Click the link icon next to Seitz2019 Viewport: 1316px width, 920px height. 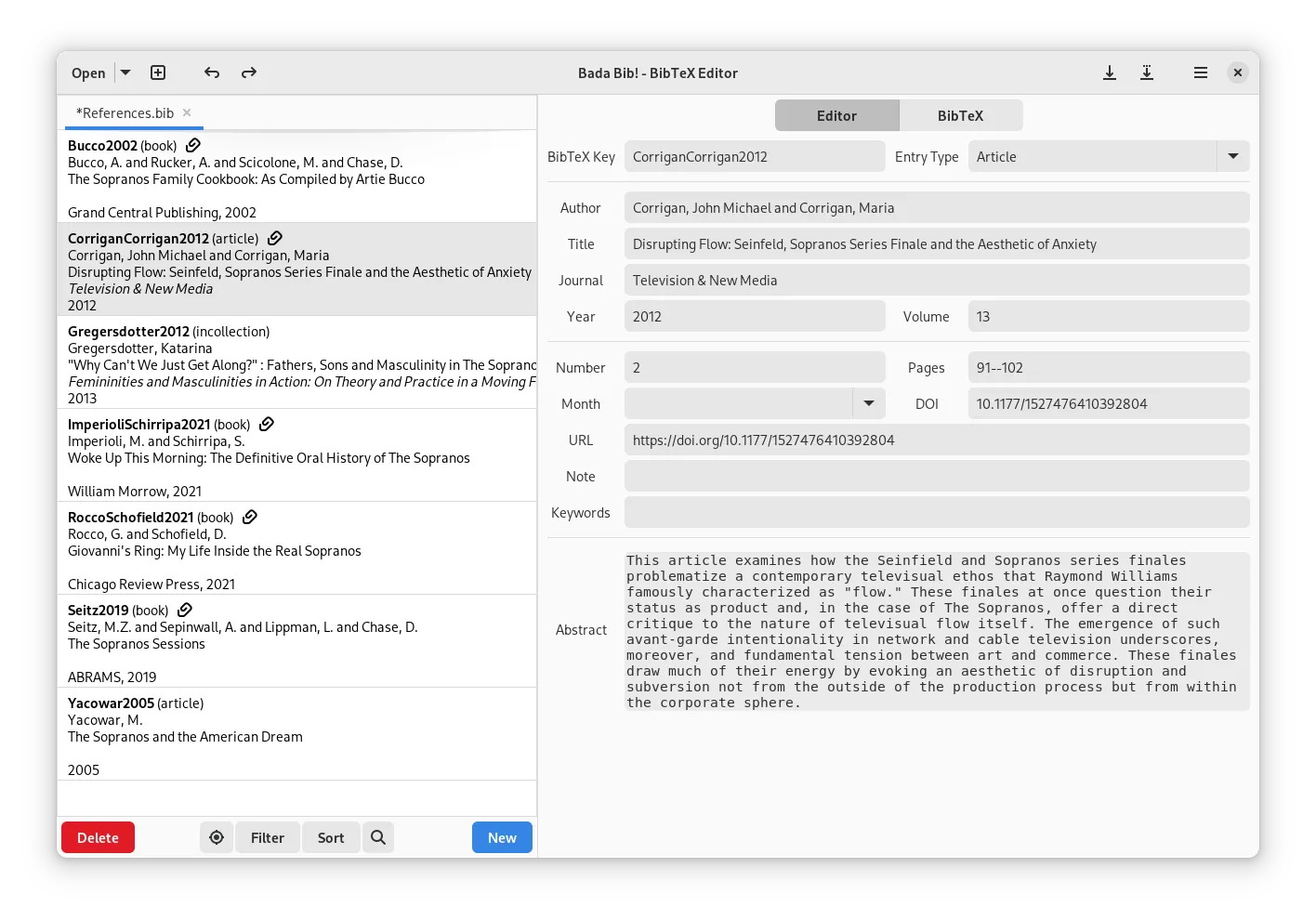click(185, 610)
